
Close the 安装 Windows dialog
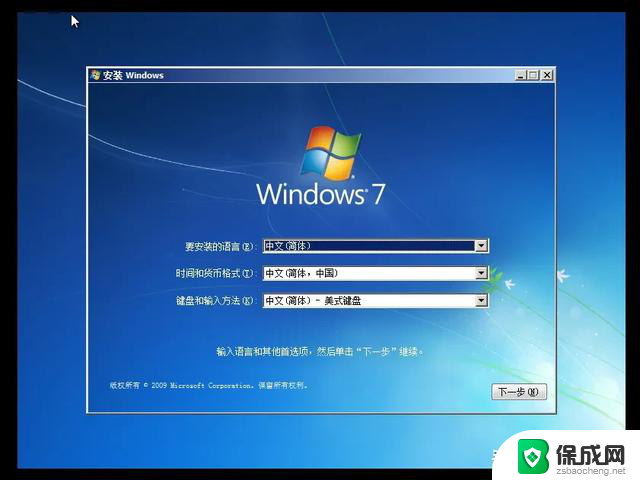point(547,75)
